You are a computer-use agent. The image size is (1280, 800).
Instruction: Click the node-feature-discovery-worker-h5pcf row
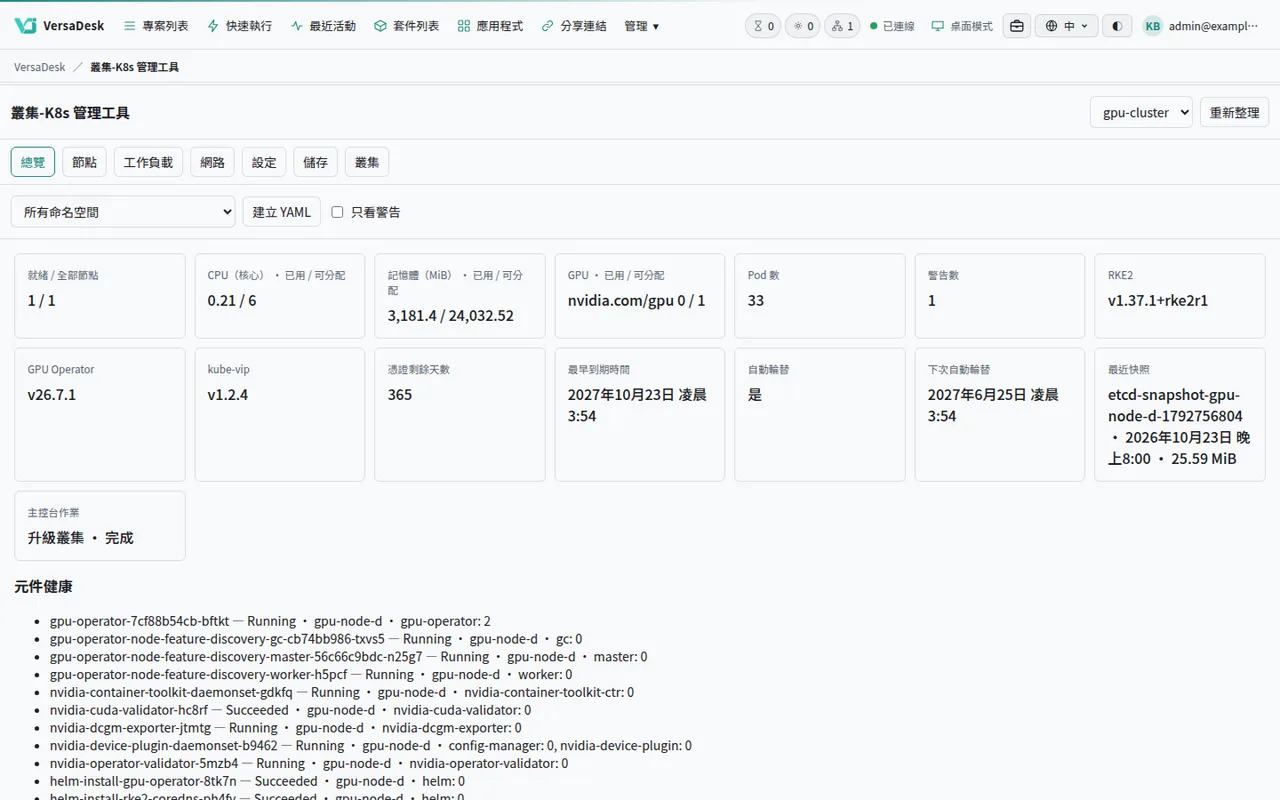(x=311, y=675)
